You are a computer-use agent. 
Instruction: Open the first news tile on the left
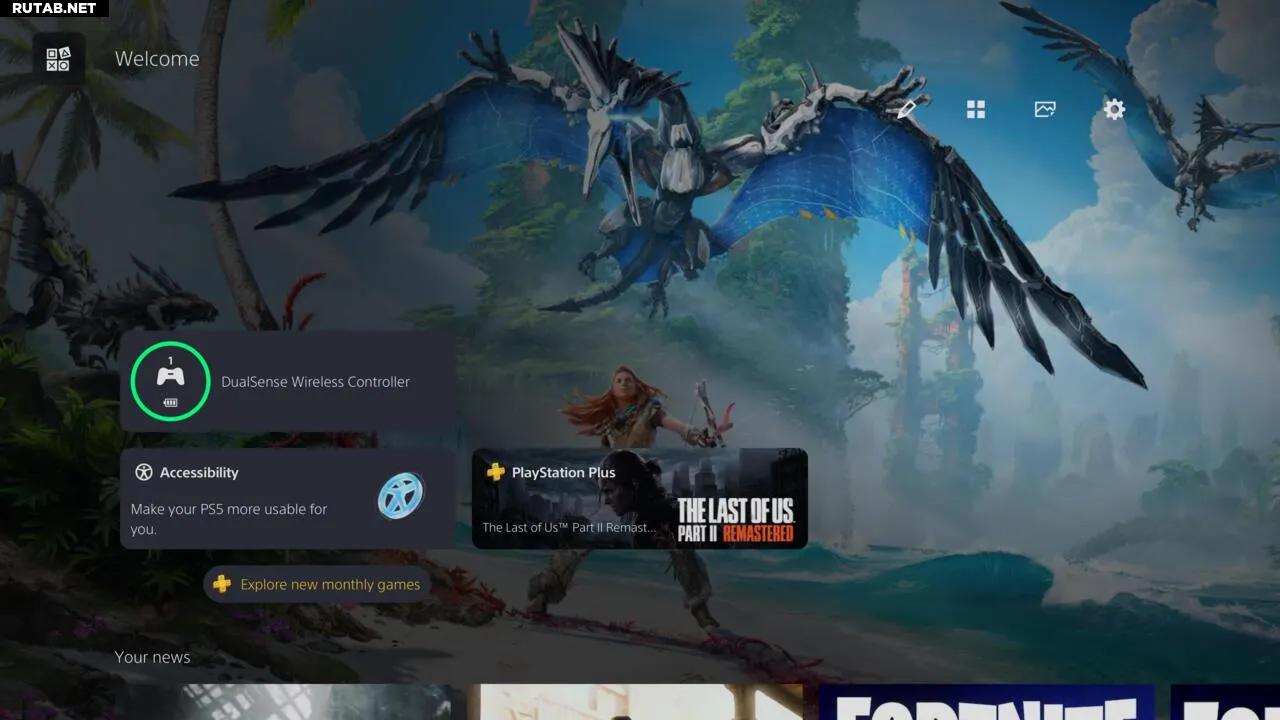pos(290,702)
